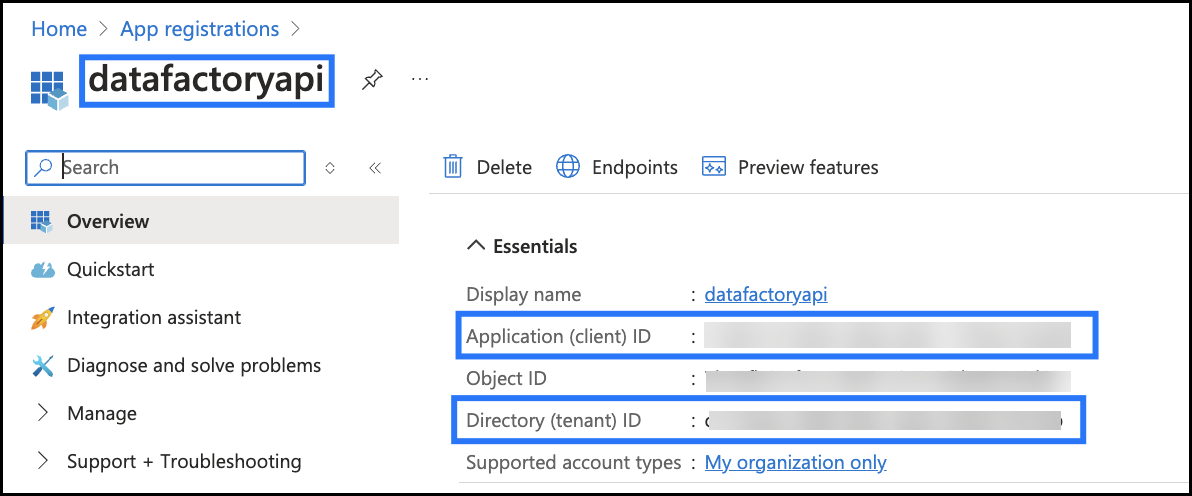Click the datafactoryapi app registration icon
The image size is (1192, 496).
(x=48, y=89)
